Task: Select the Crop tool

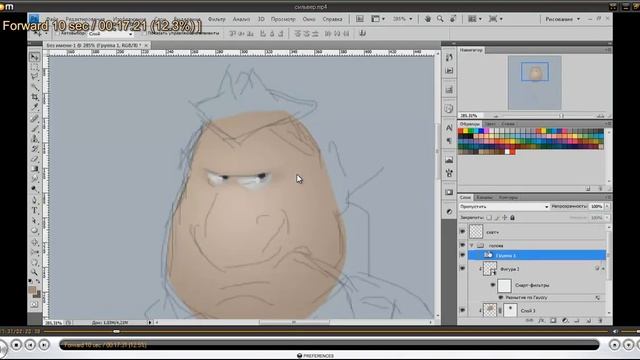Action: pyautogui.click(x=35, y=97)
